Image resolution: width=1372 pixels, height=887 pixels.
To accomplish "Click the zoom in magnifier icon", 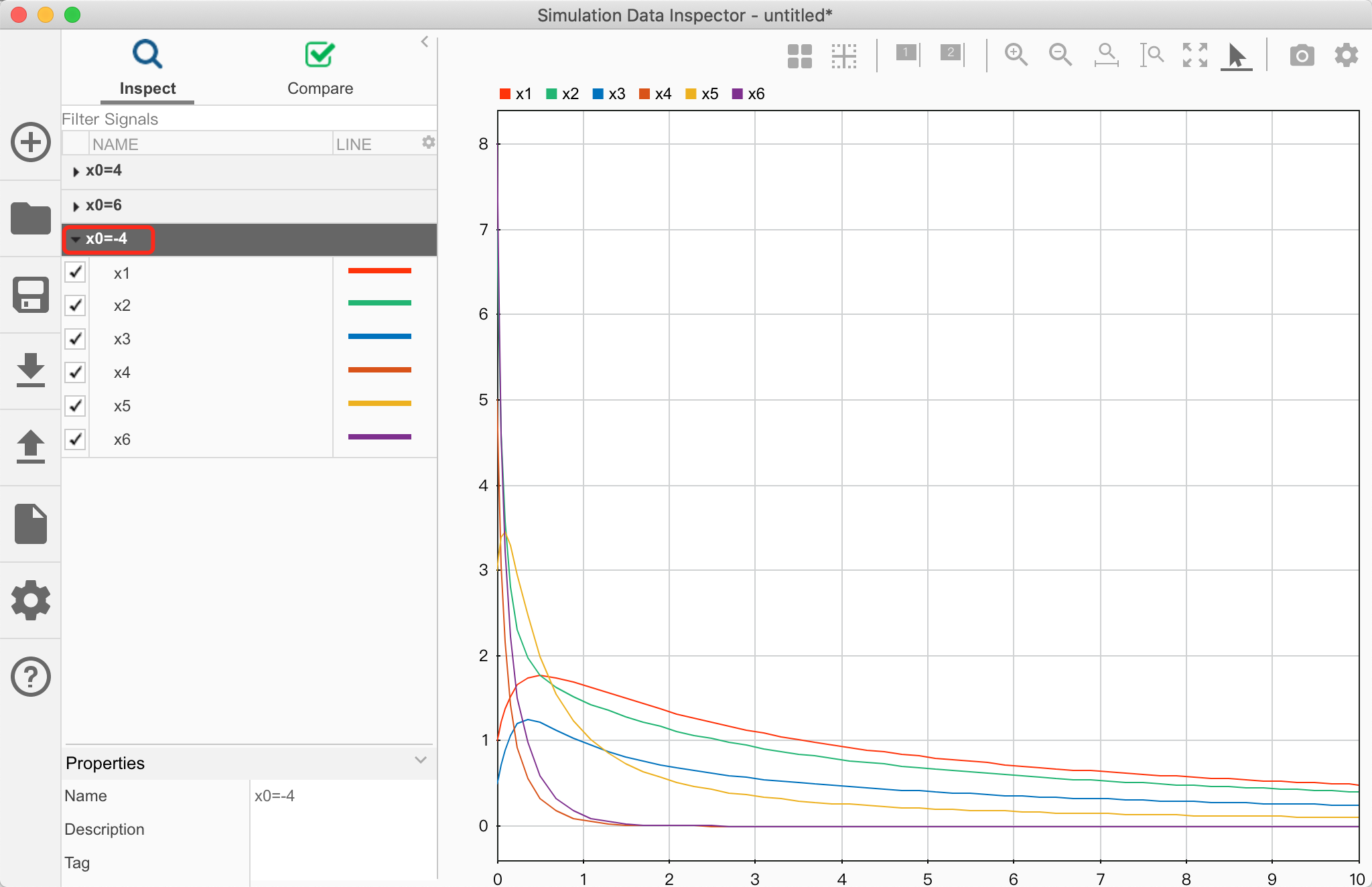I will click(x=1016, y=55).
